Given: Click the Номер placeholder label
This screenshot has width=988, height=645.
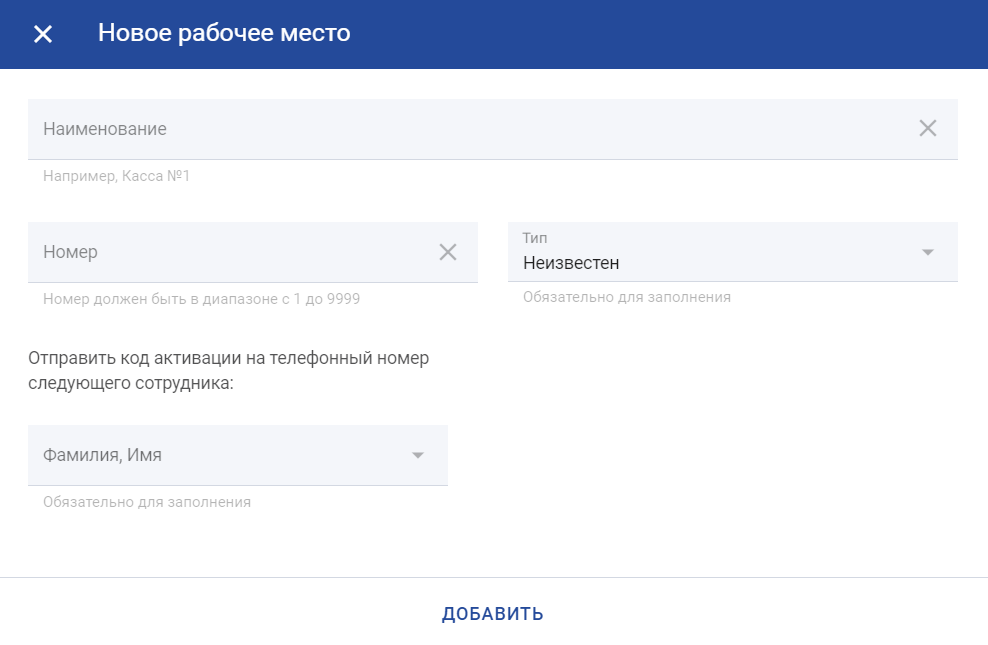Looking at the screenshot, I should (70, 252).
